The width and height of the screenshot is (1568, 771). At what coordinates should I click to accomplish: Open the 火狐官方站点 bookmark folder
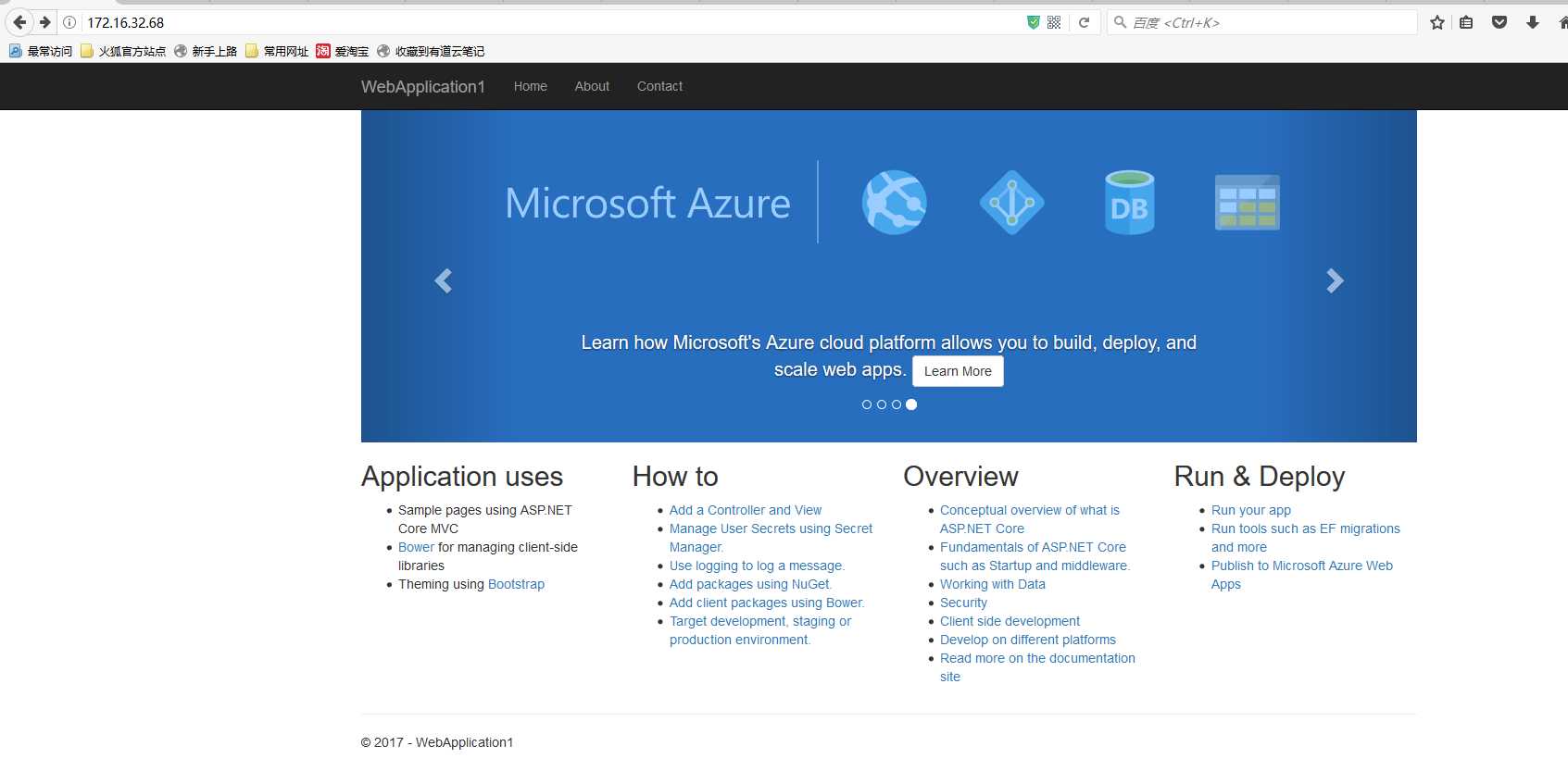coord(123,51)
